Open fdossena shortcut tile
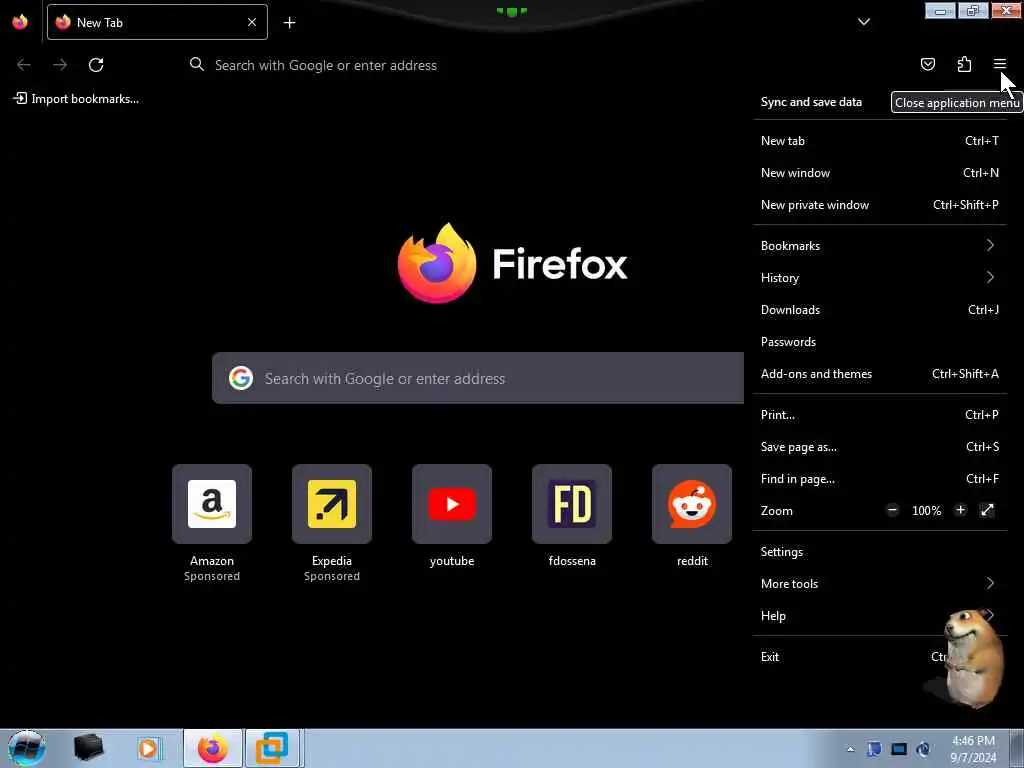Viewport: 1024px width, 768px height. click(x=572, y=516)
